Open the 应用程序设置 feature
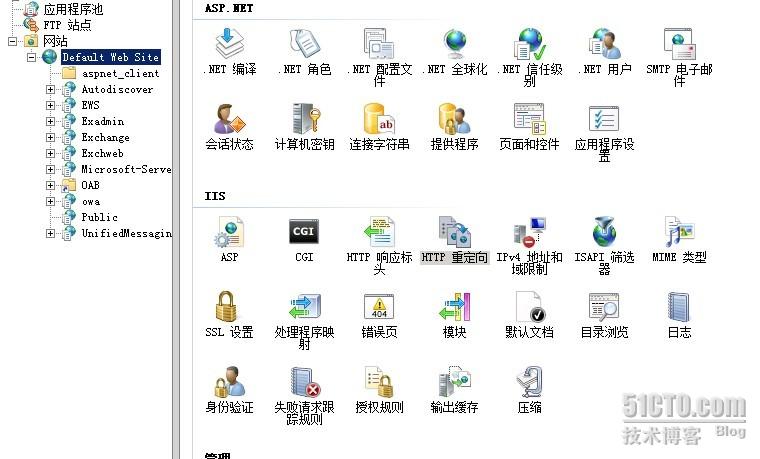This screenshot has width=760, height=459. 604,132
